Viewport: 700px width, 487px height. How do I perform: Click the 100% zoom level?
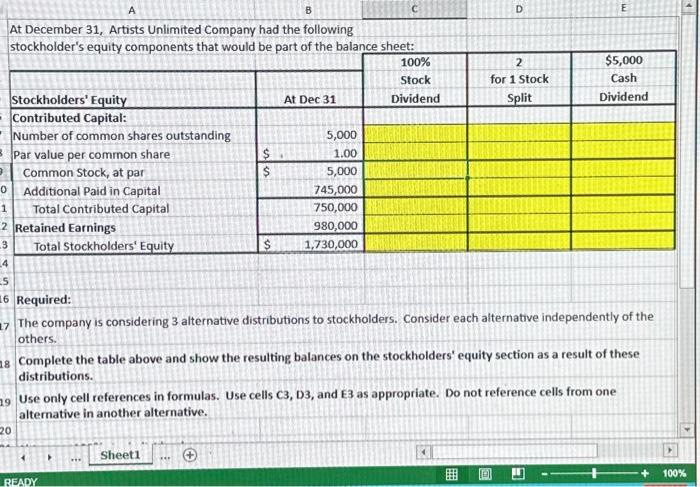[674, 473]
